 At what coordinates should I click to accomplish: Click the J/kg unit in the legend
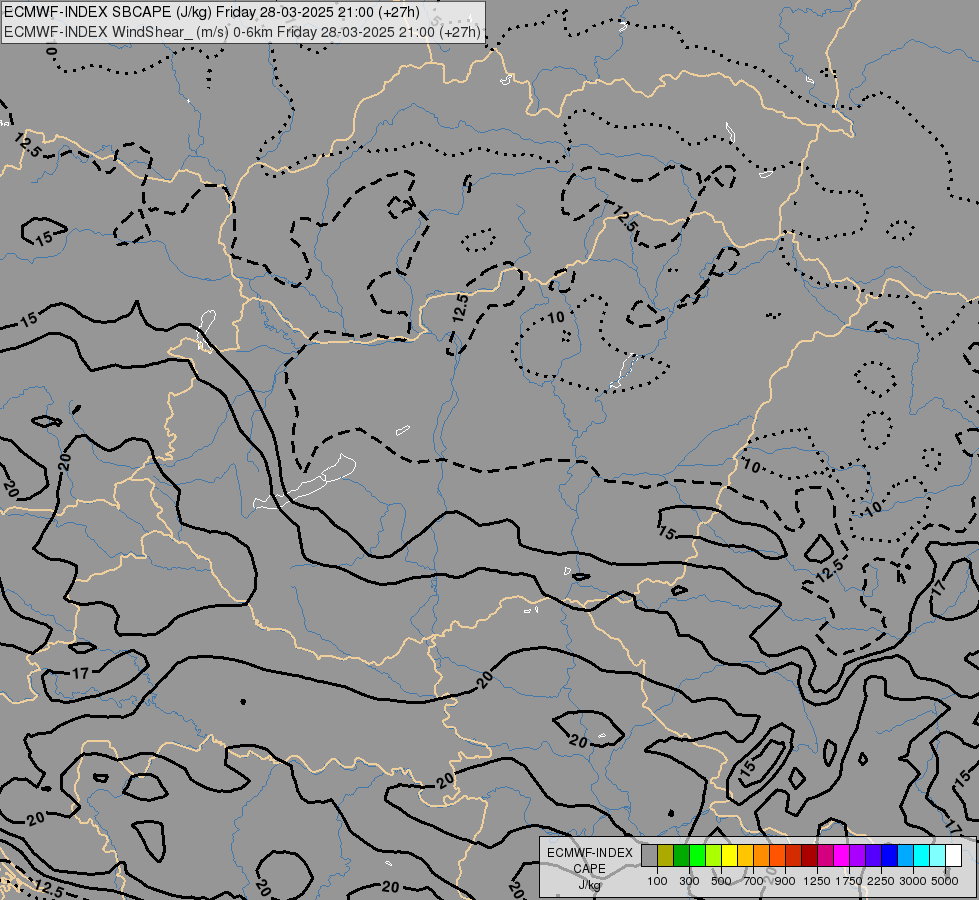pyautogui.click(x=589, y=885)
